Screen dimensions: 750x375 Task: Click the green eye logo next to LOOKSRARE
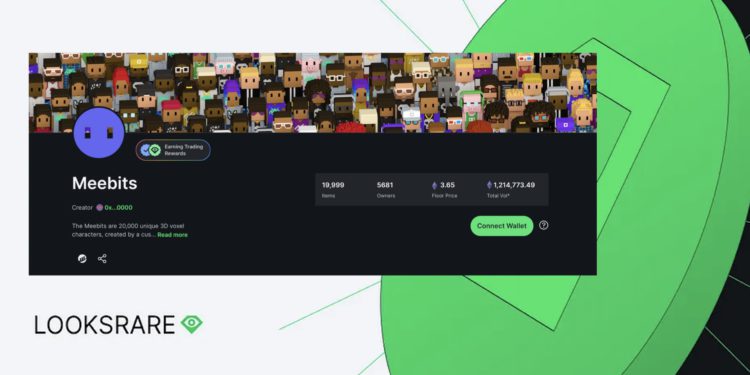[x=192, y=324]
